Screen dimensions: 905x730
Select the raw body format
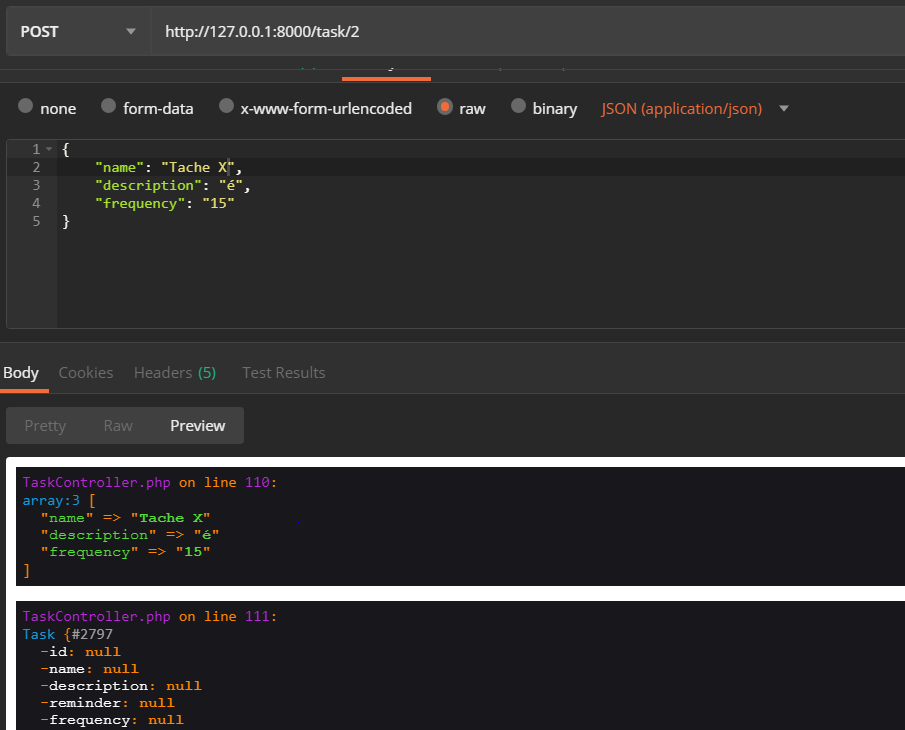coord(461,108)
